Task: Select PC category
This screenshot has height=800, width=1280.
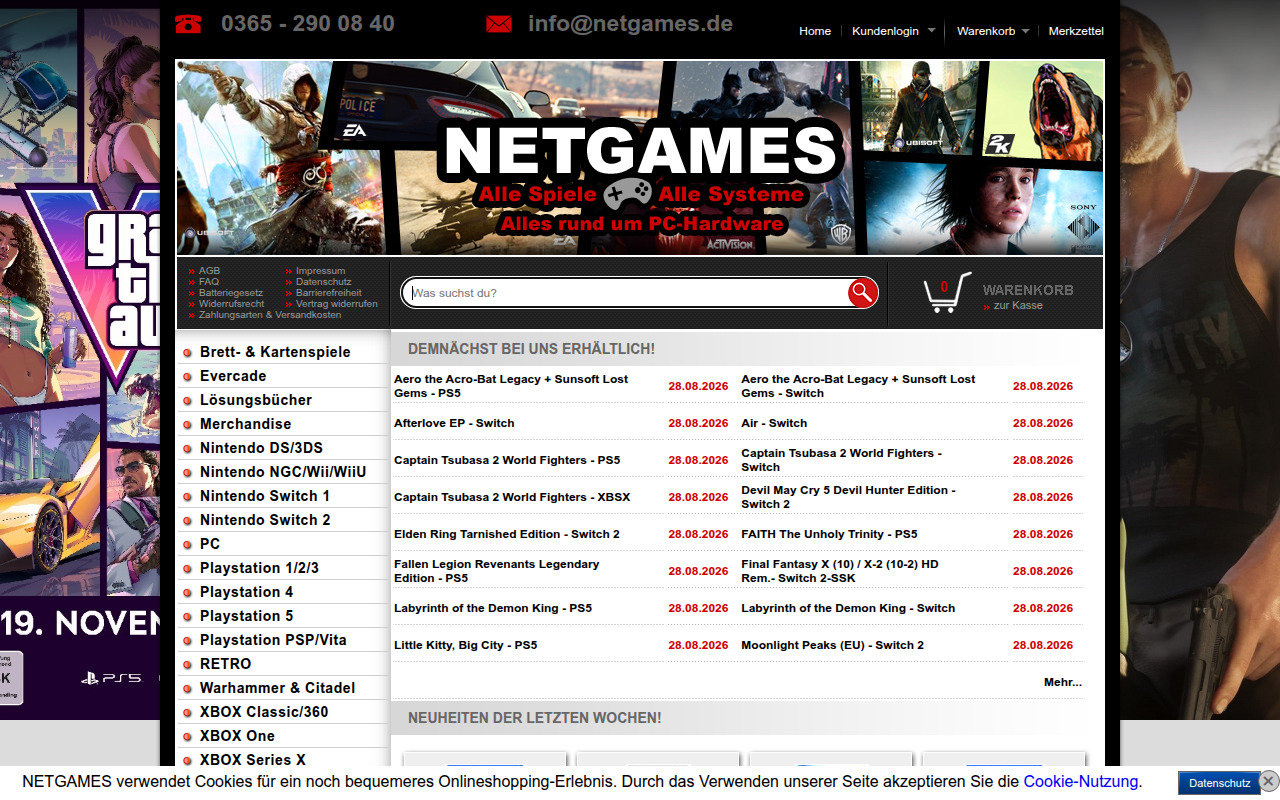Action: pos(210,544)
